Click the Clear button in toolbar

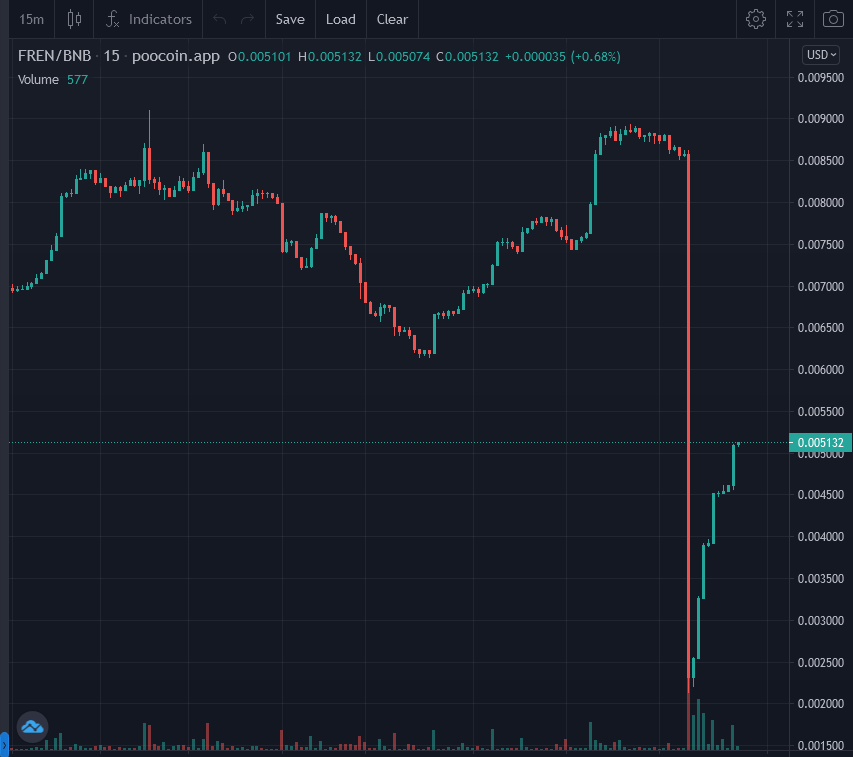[392, 20]
